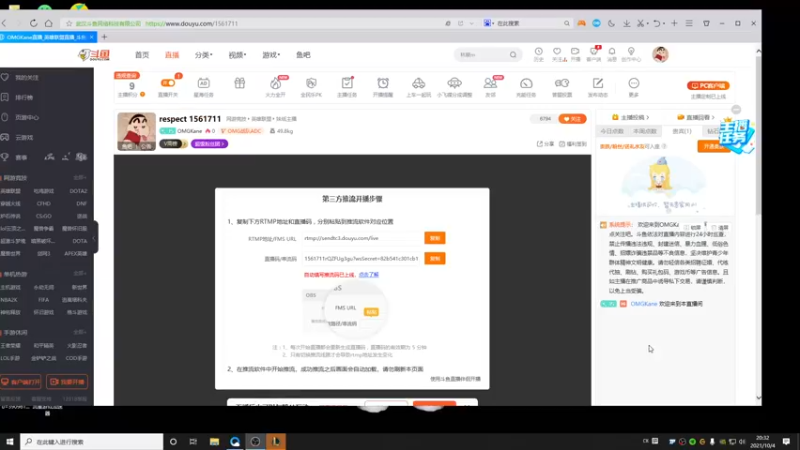This screenshot has width=800, height=450.
Task: Select CS:GO in sidebar game list
Action: pyautogui.click(x=43, y=216)
